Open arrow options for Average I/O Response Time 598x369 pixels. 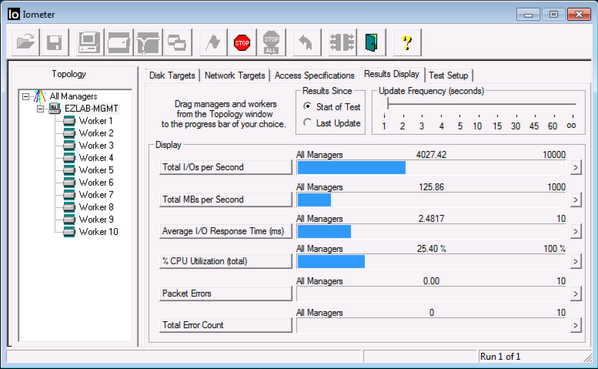[575, 231]
